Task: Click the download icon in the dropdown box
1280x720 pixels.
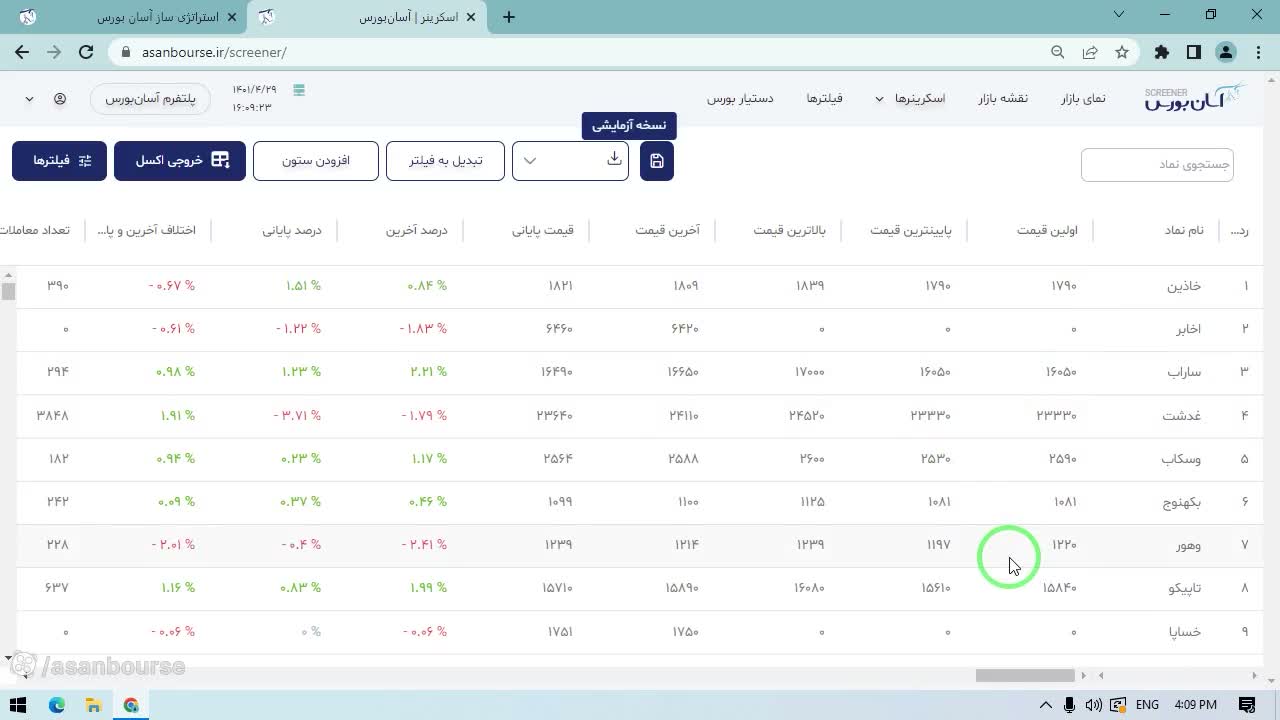Action: [614, 160]
